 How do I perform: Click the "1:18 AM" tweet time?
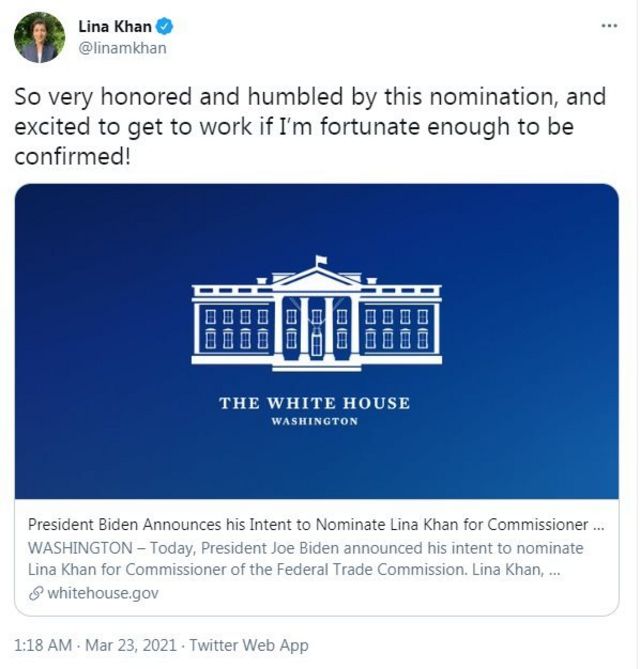(44, 645)
